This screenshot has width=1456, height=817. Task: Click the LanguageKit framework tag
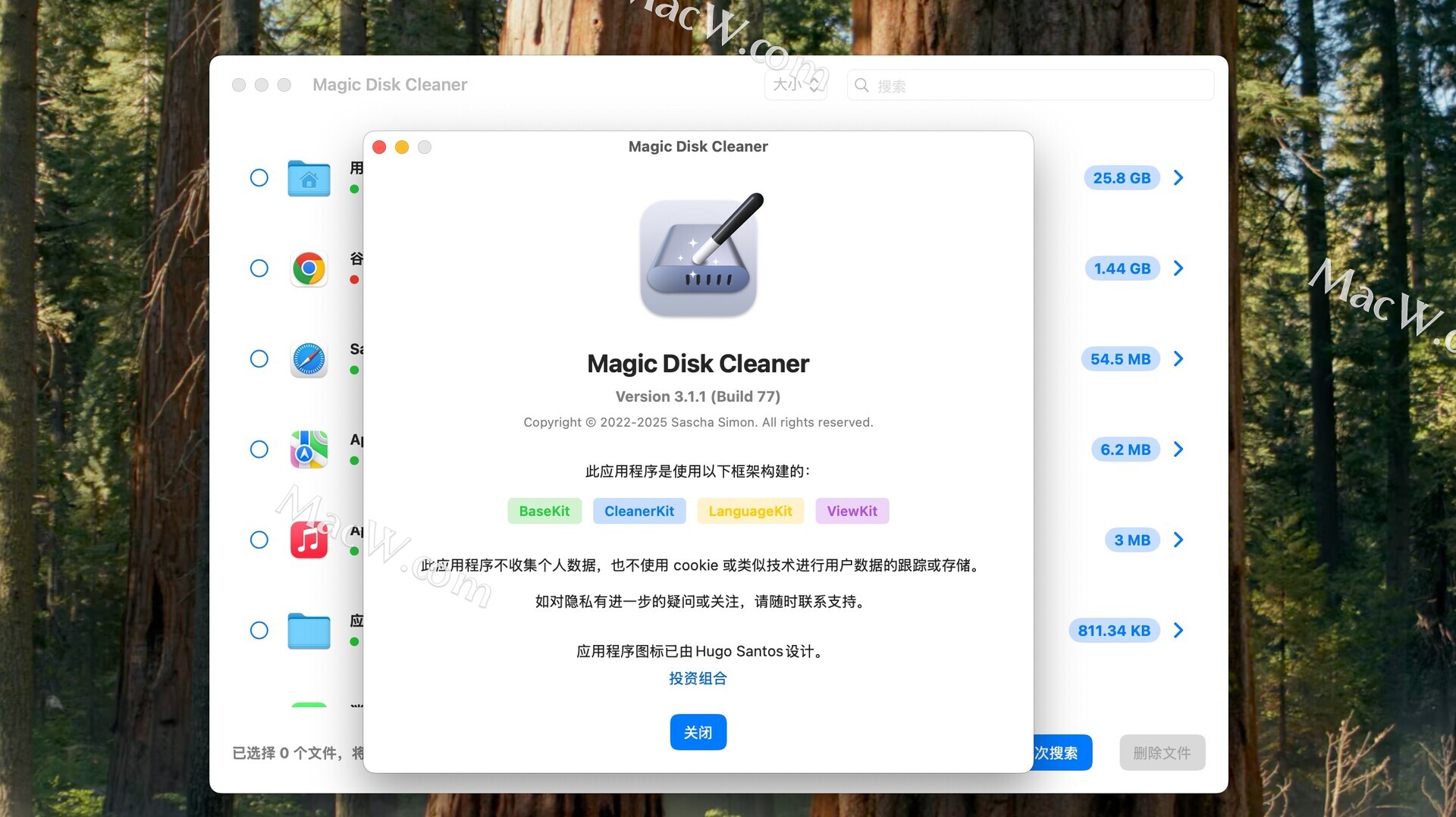(x=751, y=511)
